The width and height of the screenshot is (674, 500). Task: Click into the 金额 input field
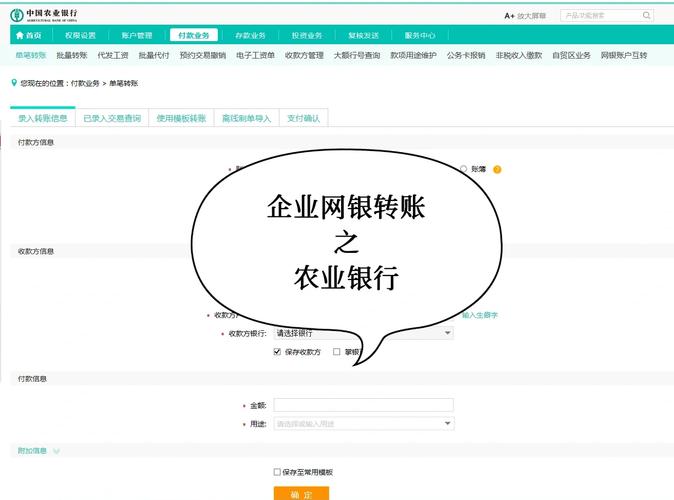pyautogui.click(x=364, y=405)
